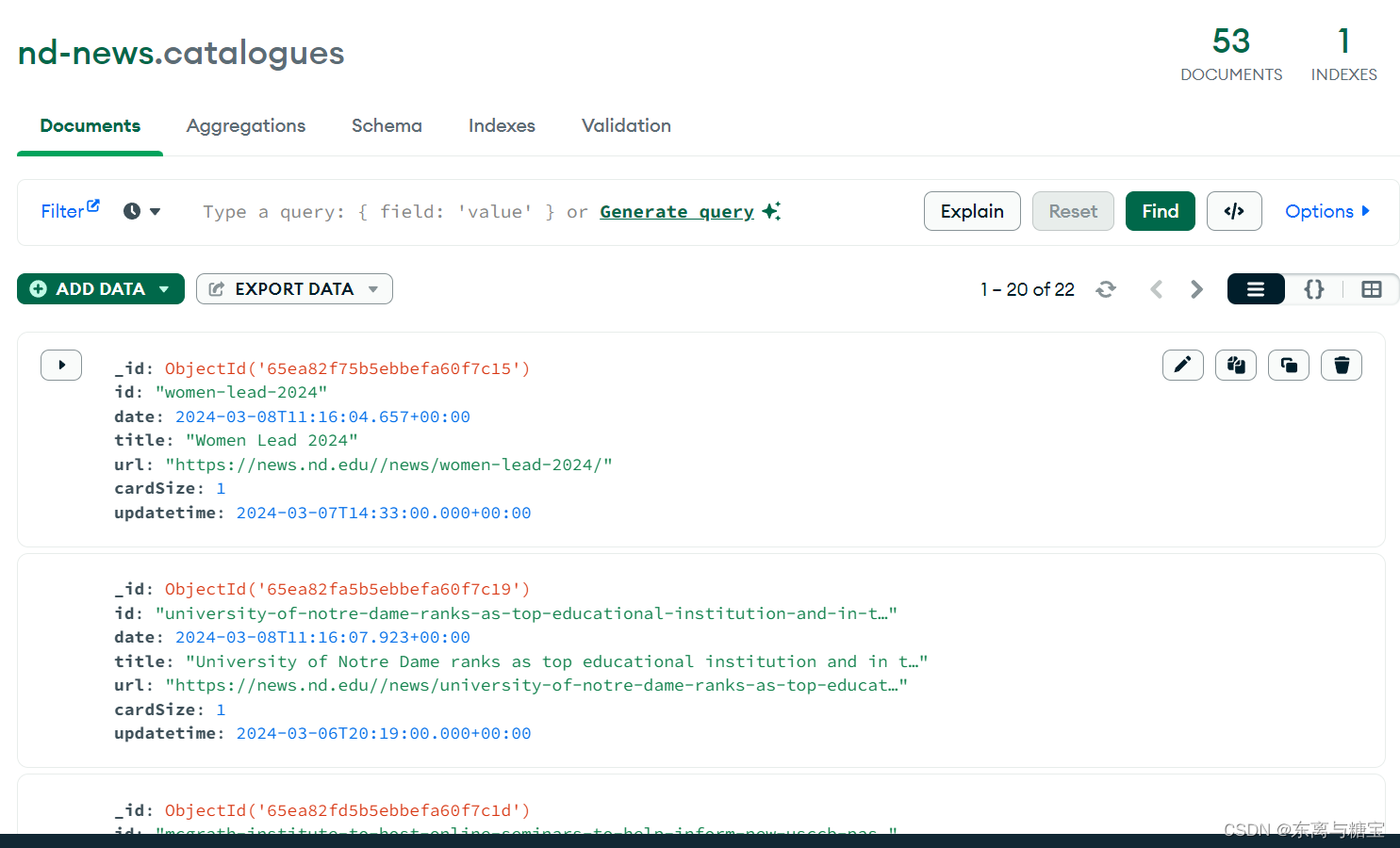Select the id value "women-lead-2024"
The image size is (1400, 848).
tap(241, 392)
